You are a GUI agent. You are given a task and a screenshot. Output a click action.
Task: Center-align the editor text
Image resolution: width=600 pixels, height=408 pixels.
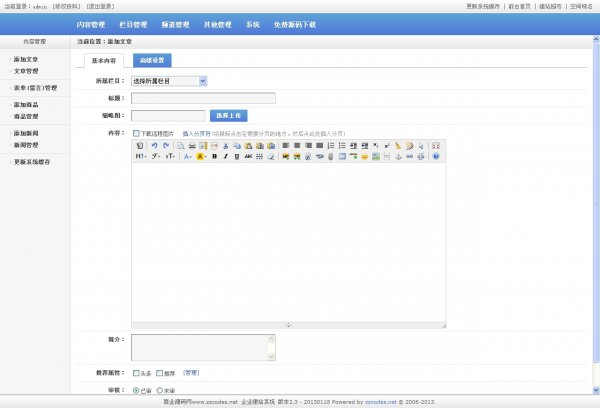pos(297,145)
